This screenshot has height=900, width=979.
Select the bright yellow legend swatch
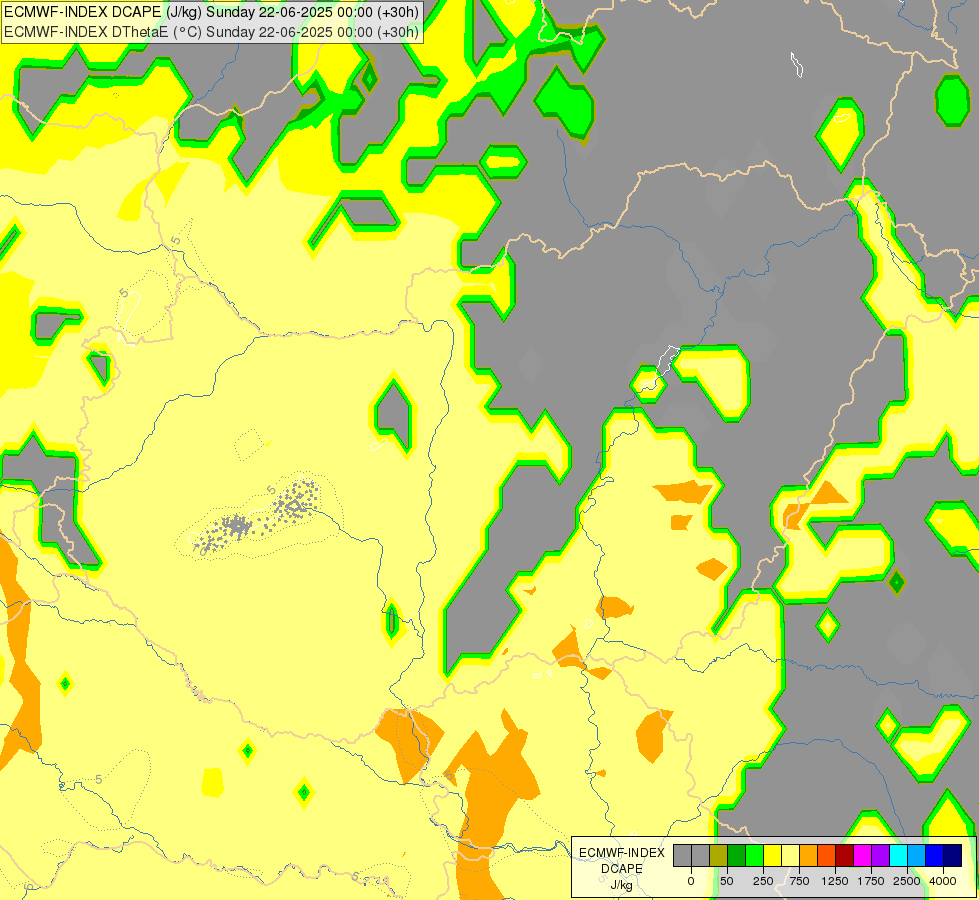click(772, 855)
